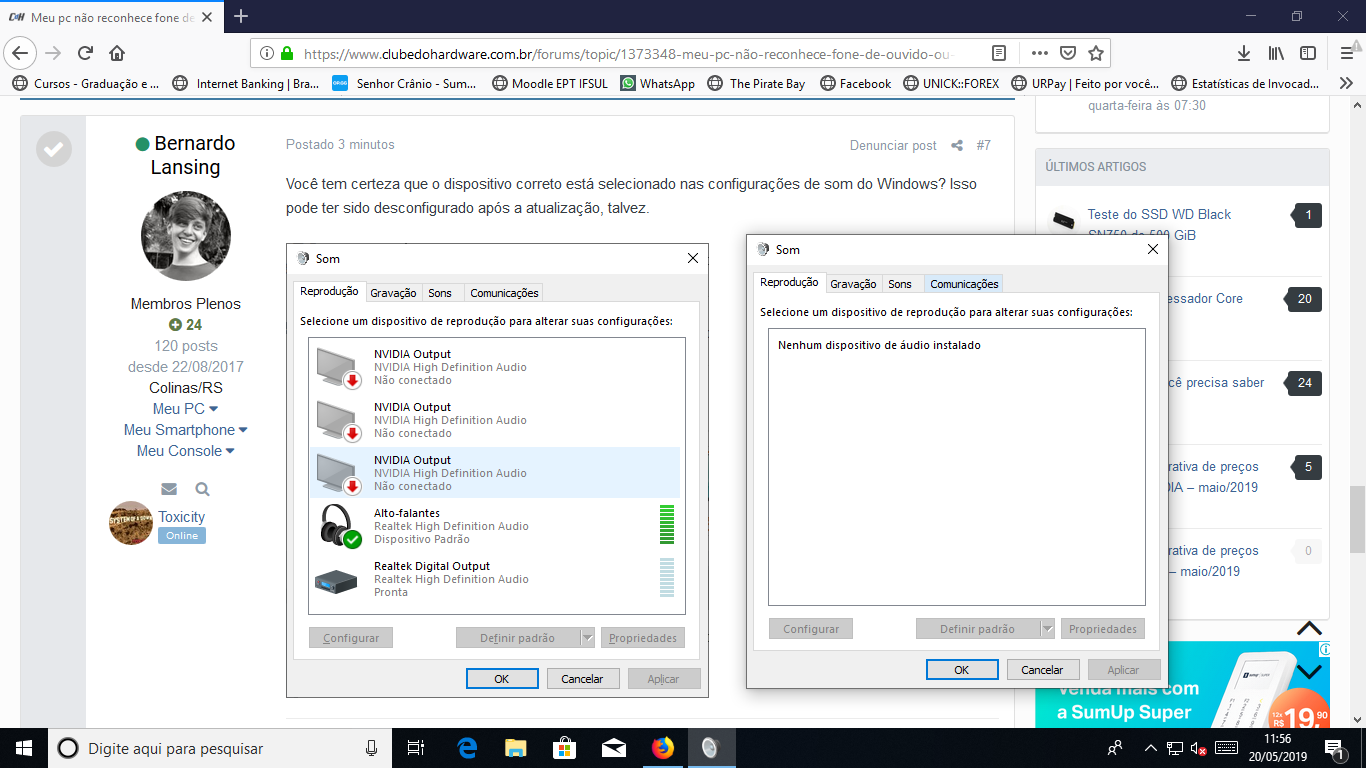Image resolution: width=1366 pixels, height=768 pixels.
Task: Open the notification action center
Action: coord(1333,748)
